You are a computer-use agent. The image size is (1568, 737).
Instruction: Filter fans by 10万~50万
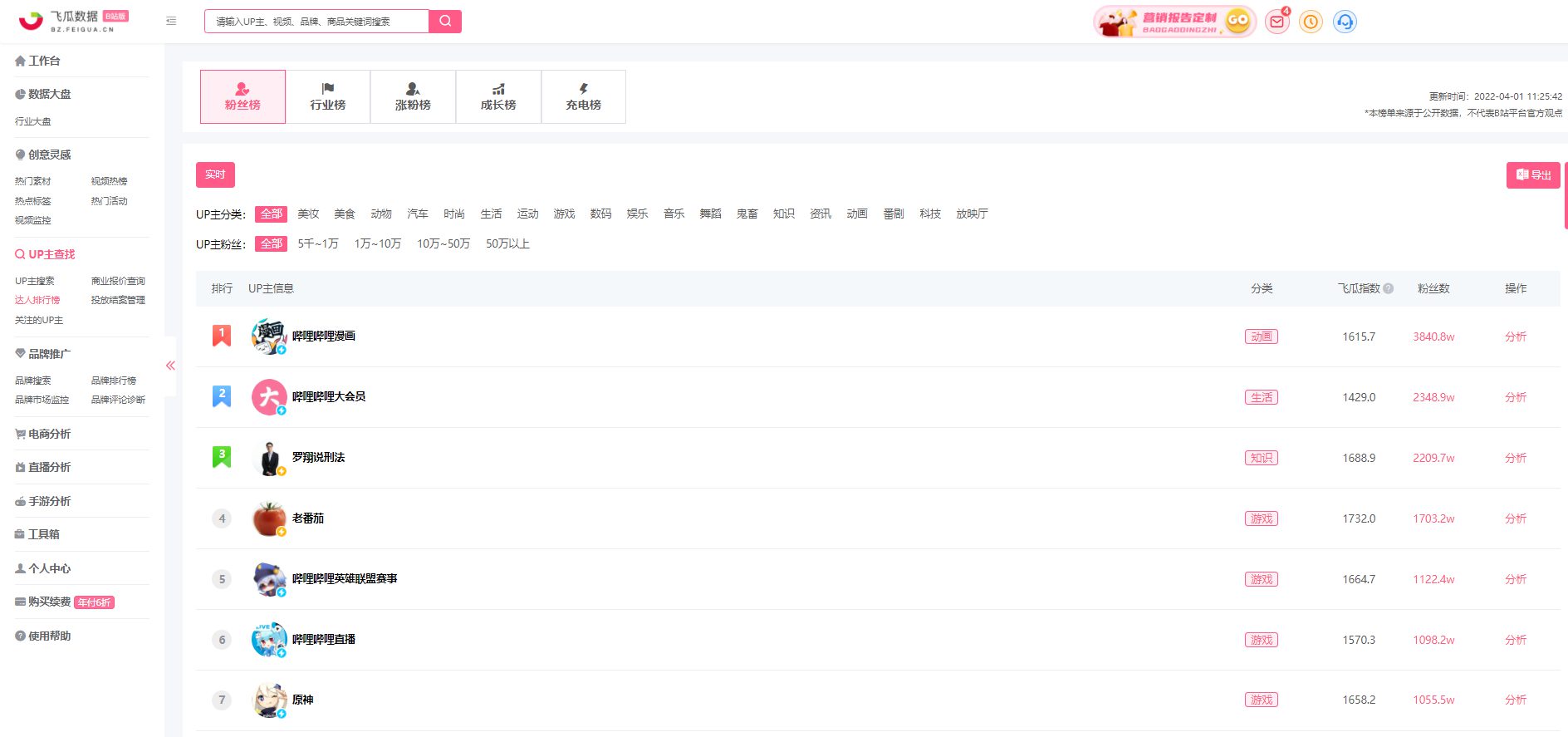click(x=443, y=243)
